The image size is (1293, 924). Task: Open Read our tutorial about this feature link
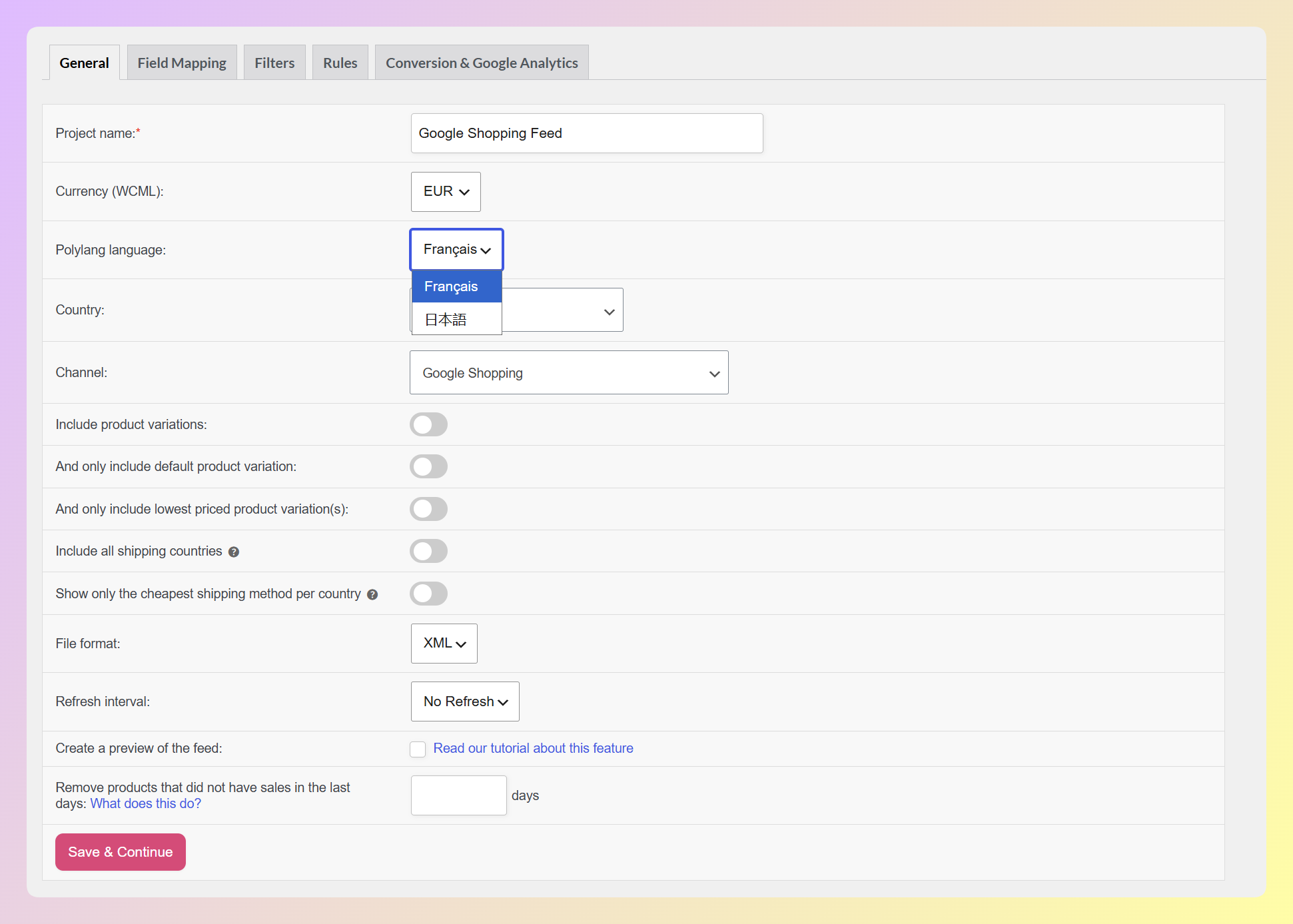pos(533,748)
